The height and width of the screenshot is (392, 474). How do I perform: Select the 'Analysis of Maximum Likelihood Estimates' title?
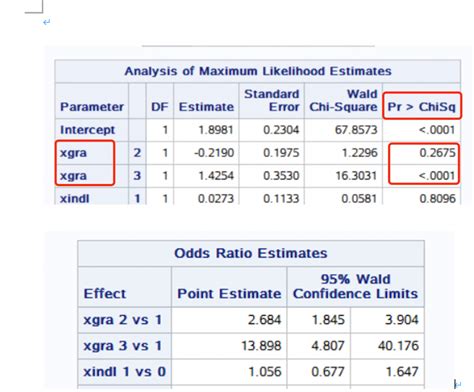258,71
